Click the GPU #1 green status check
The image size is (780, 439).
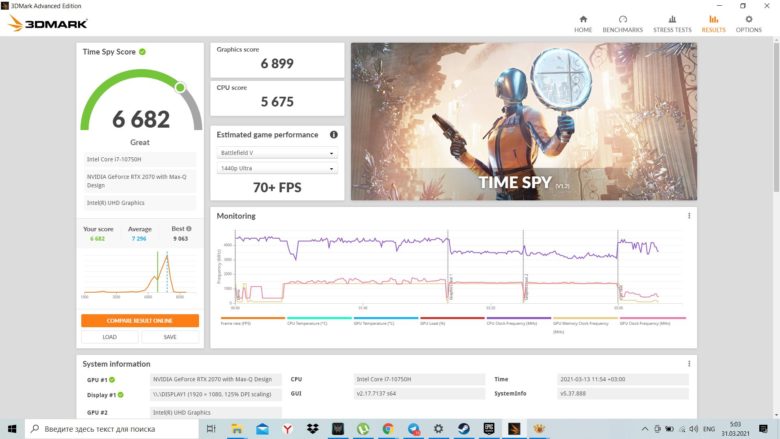(x=112, y=380)
